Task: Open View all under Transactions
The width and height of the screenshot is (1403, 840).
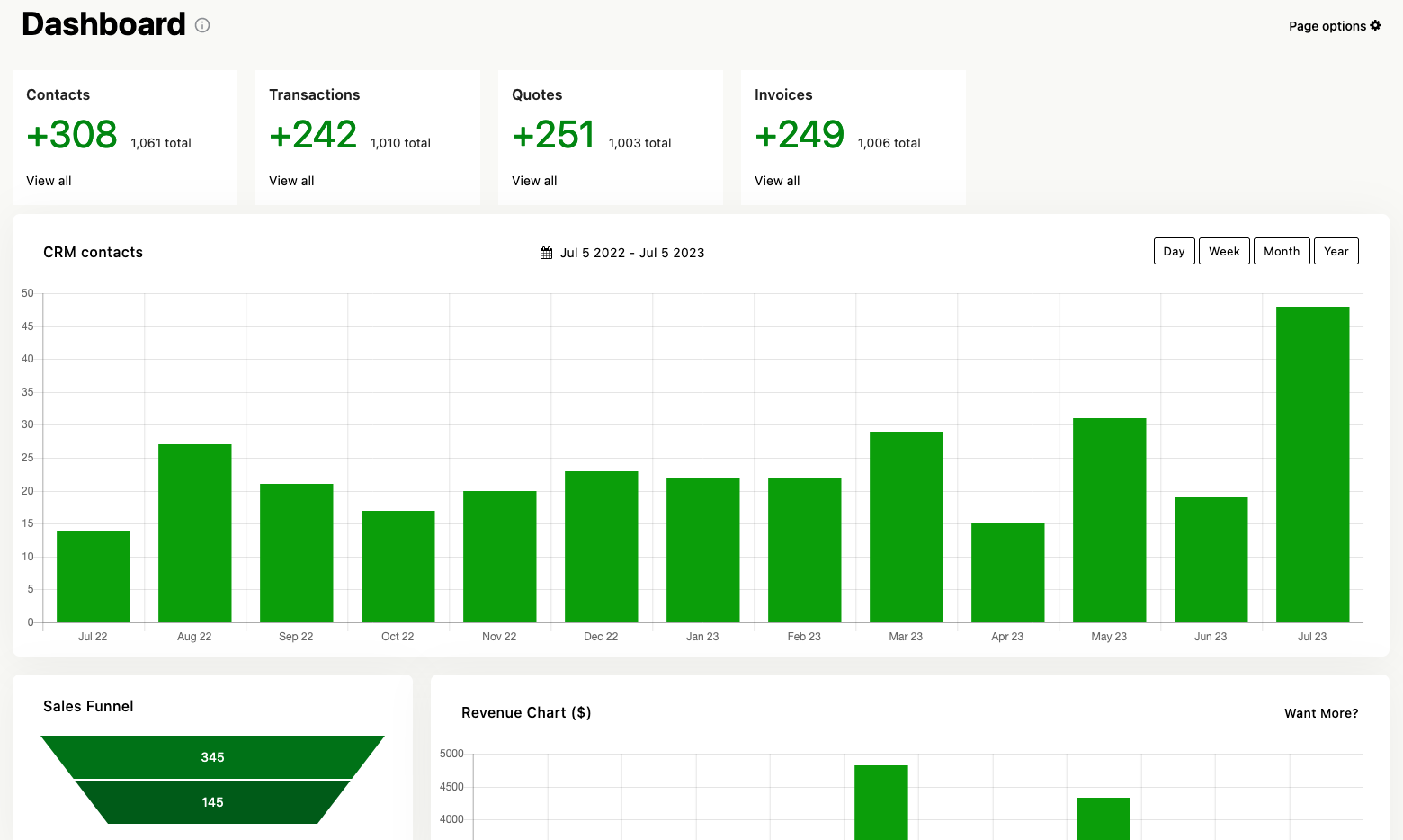Action: pos(291,181)
